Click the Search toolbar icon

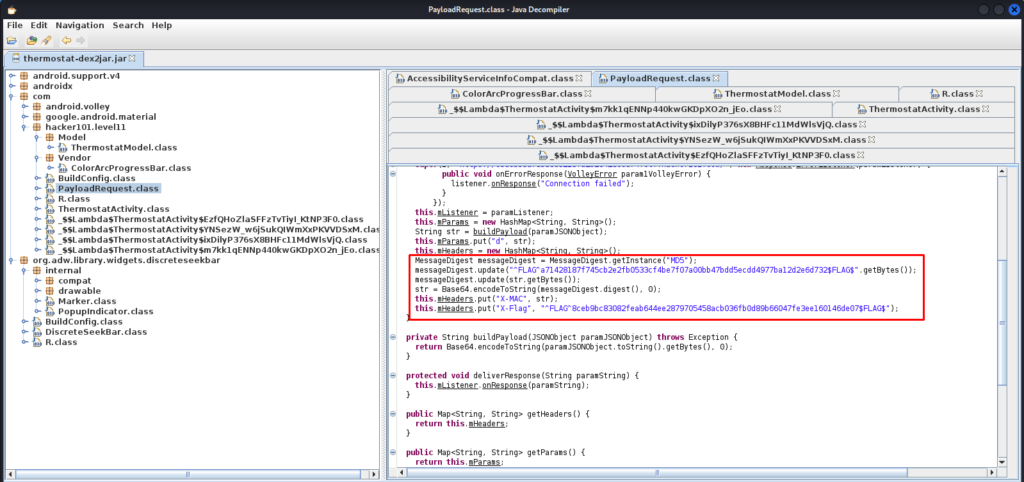(x=46, y=40)
